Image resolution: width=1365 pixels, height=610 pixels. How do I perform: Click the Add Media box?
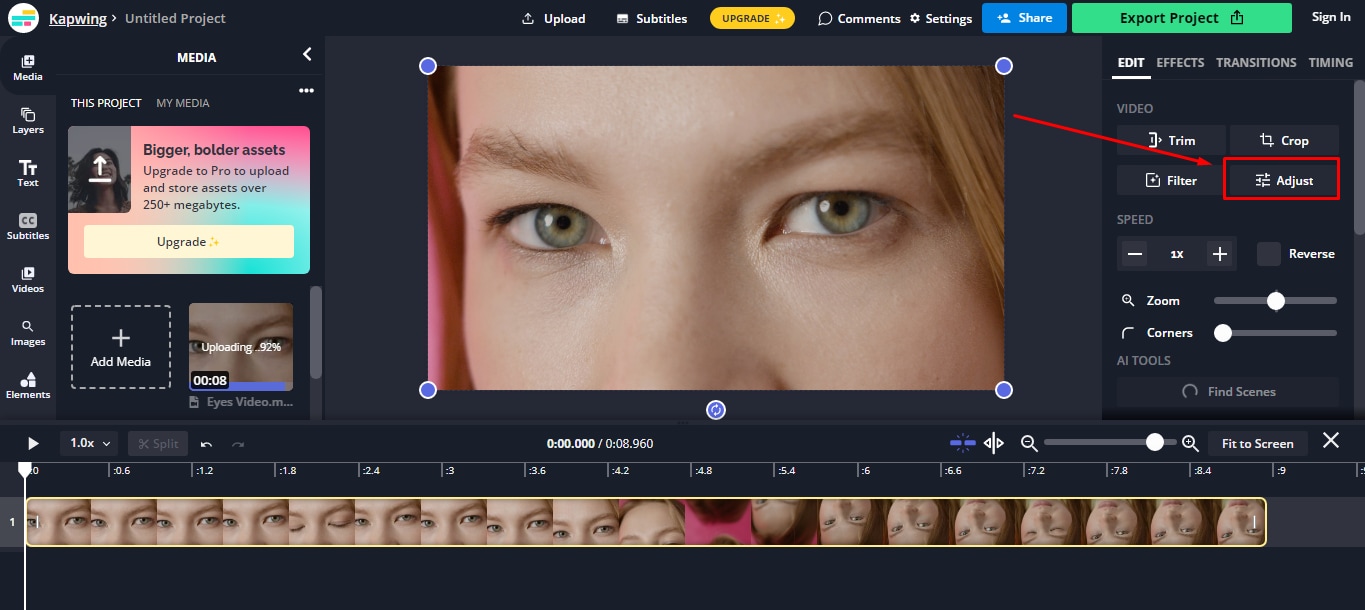(121, 347)
